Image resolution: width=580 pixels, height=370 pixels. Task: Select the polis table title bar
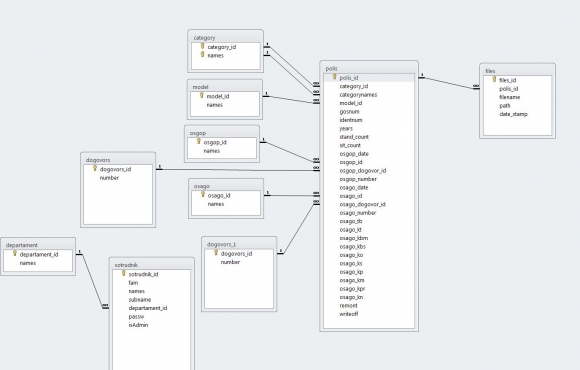(x=369, y=68)
